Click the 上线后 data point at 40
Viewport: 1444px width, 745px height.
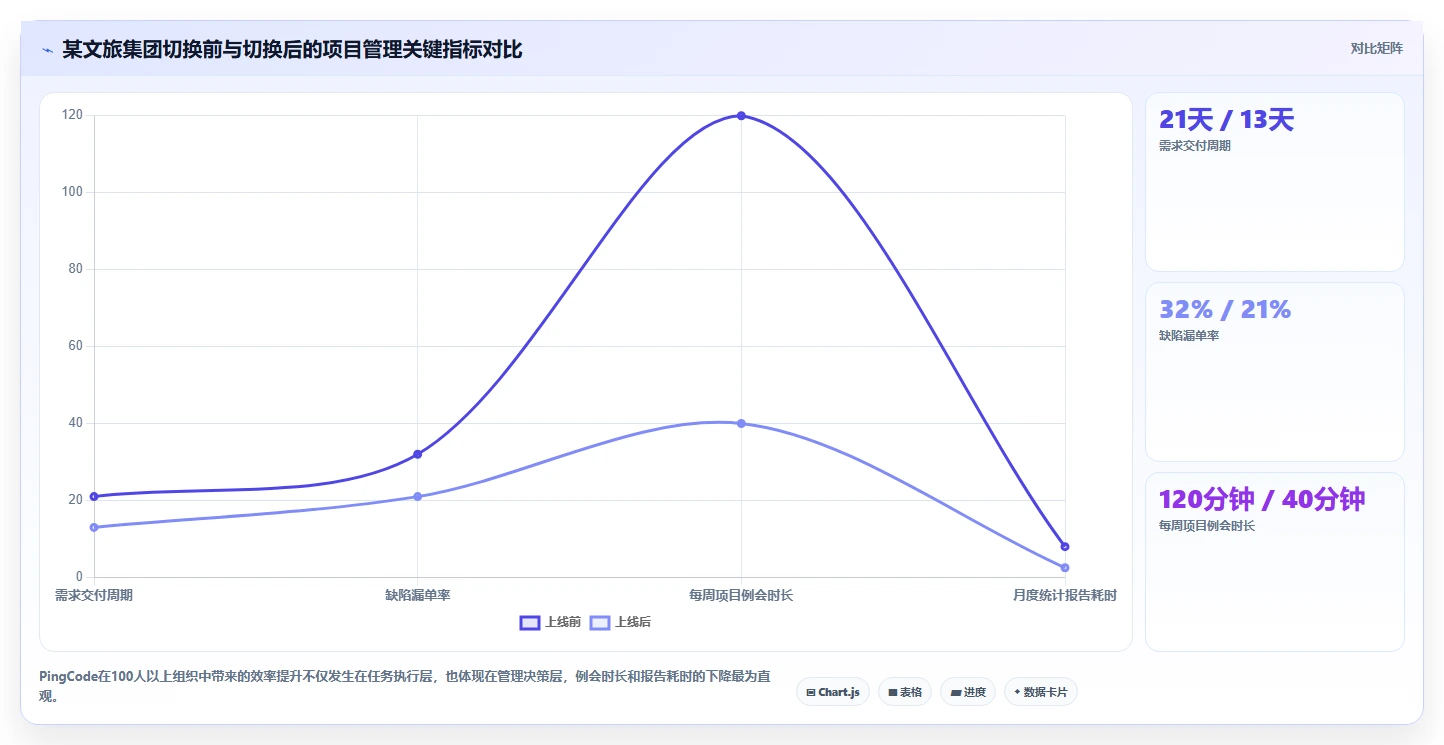pyautogui.click(x=741, y=423)
